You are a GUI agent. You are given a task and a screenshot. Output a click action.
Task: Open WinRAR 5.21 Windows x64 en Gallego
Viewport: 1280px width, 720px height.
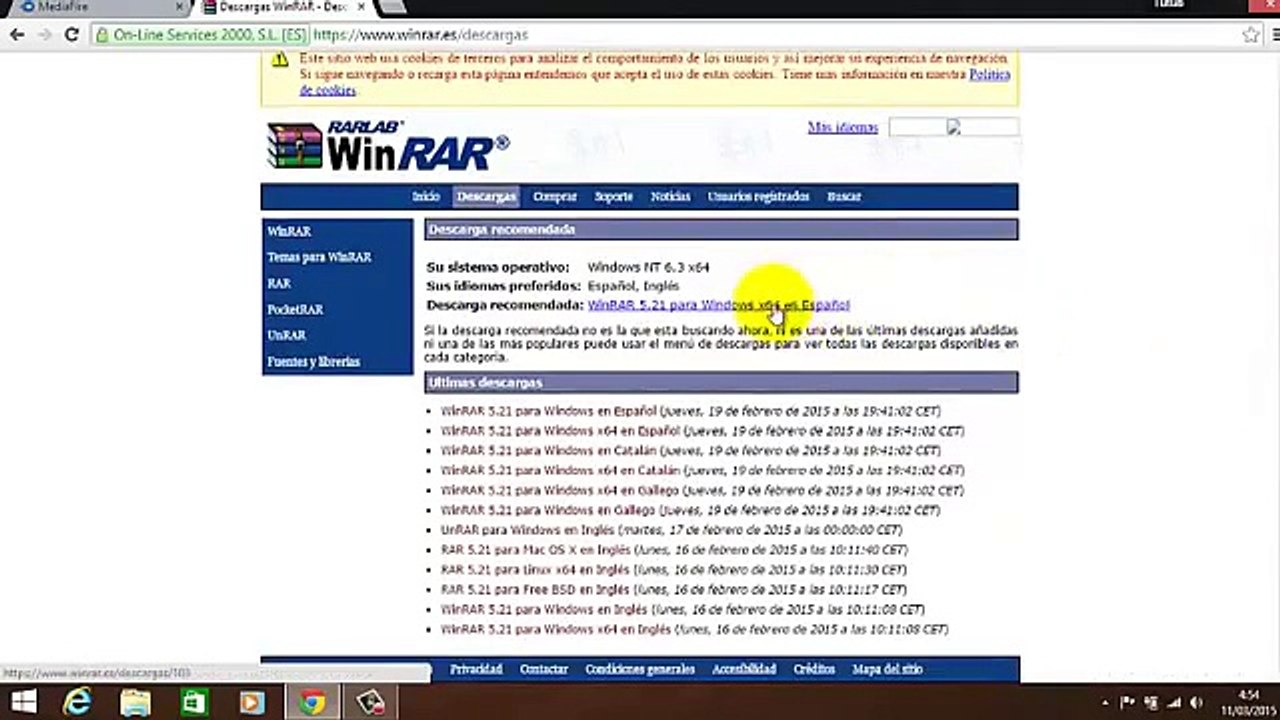coord(560,491)
